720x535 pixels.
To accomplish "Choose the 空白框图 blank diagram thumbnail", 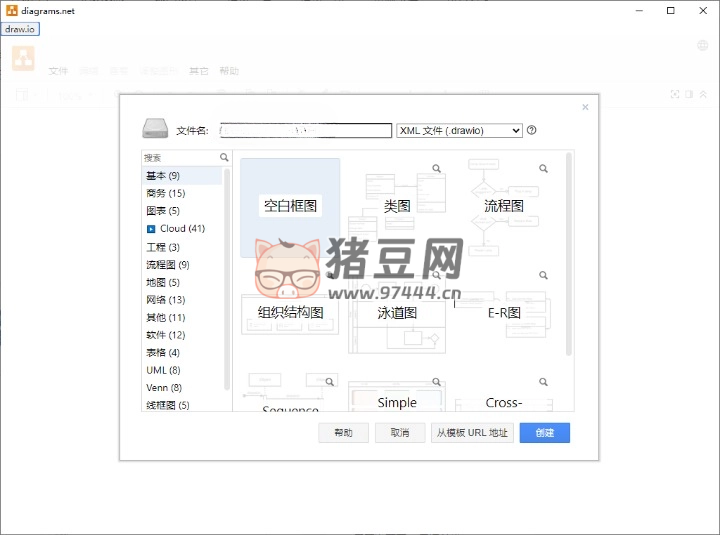I will pyautogui.click(x=290, y=206).
